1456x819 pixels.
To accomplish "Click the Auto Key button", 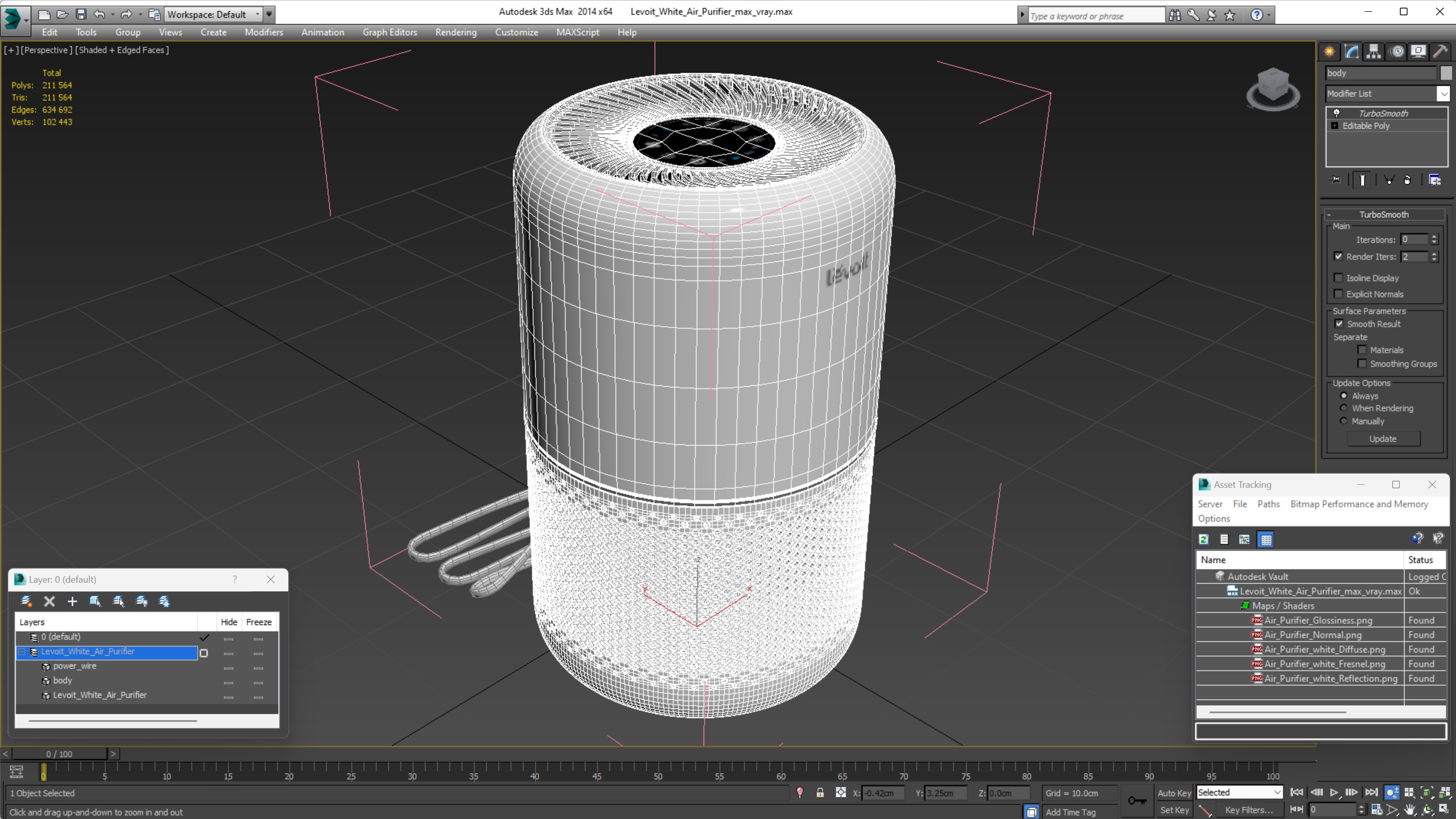I will click(1173, 793).
